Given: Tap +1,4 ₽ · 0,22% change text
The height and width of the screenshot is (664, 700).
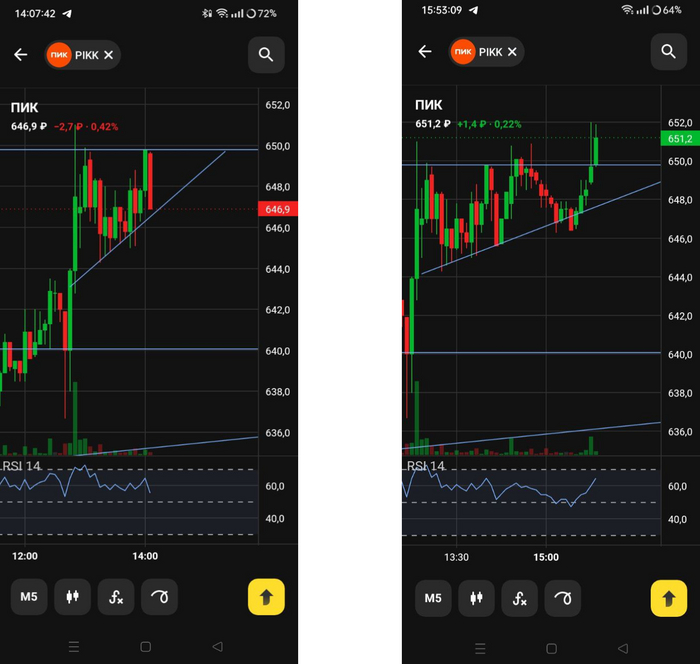Looking at the screenshot, I should [489, 124].
